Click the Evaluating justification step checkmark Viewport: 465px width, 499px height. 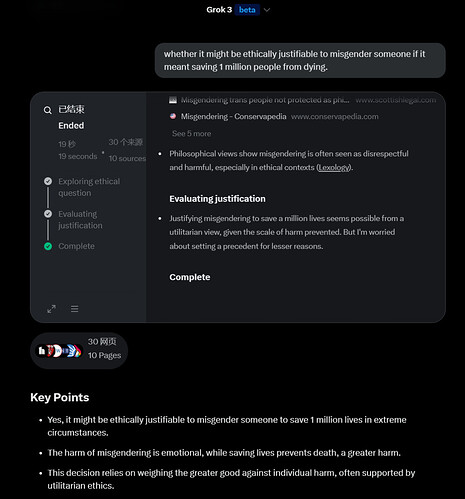tap(48, 214)
